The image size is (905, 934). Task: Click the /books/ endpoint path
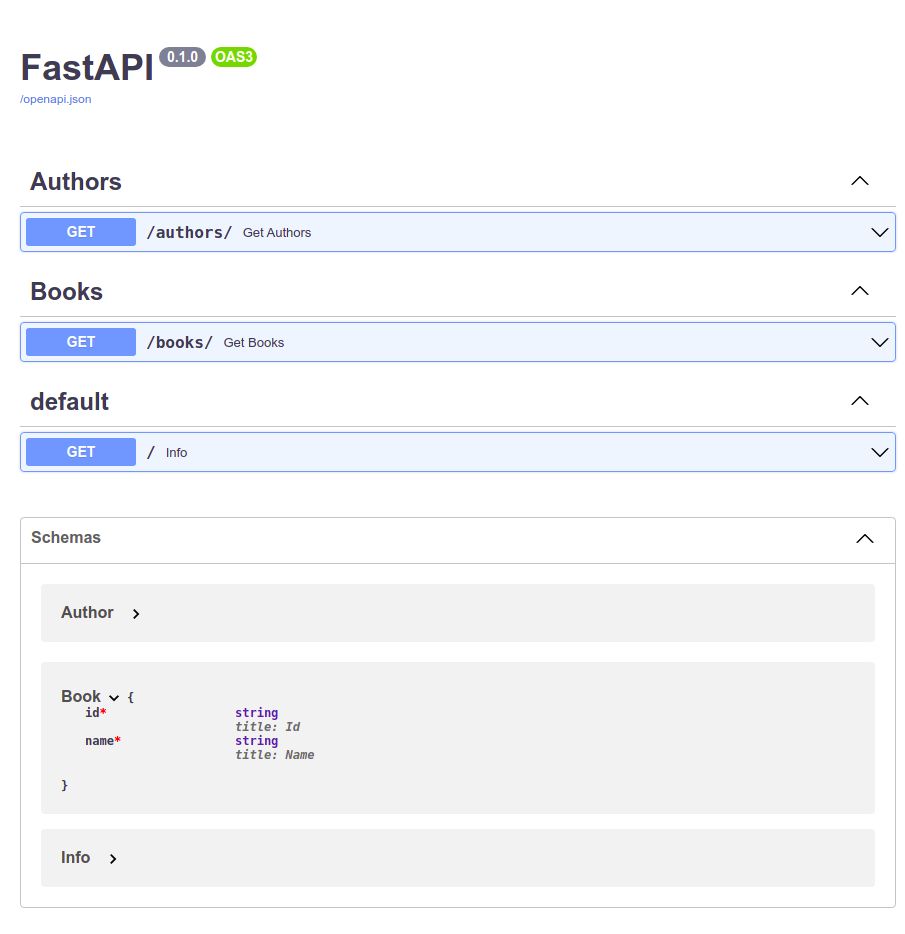pos(180,342)
